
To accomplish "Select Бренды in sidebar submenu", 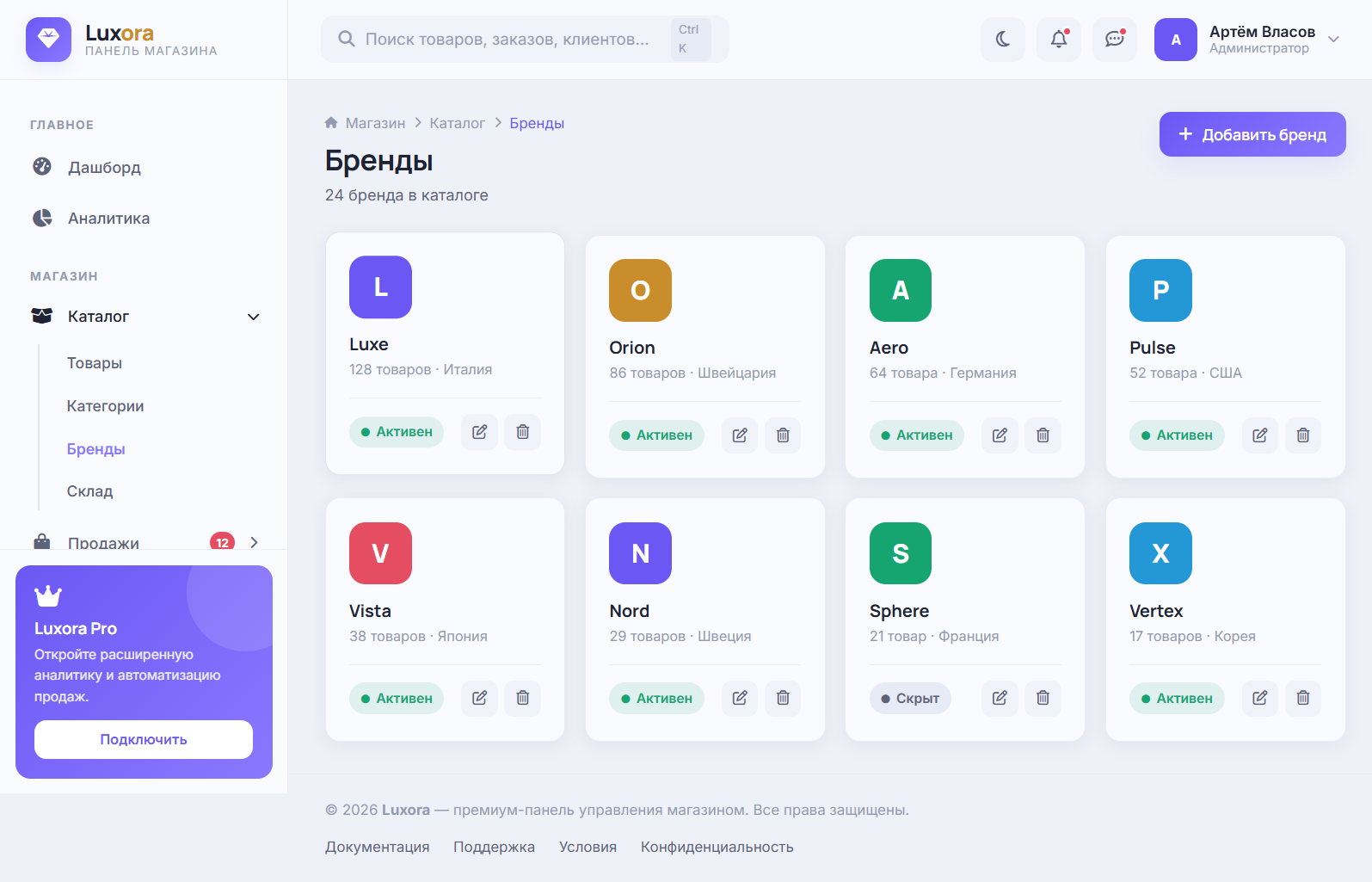I will click(x=96, y=449).
